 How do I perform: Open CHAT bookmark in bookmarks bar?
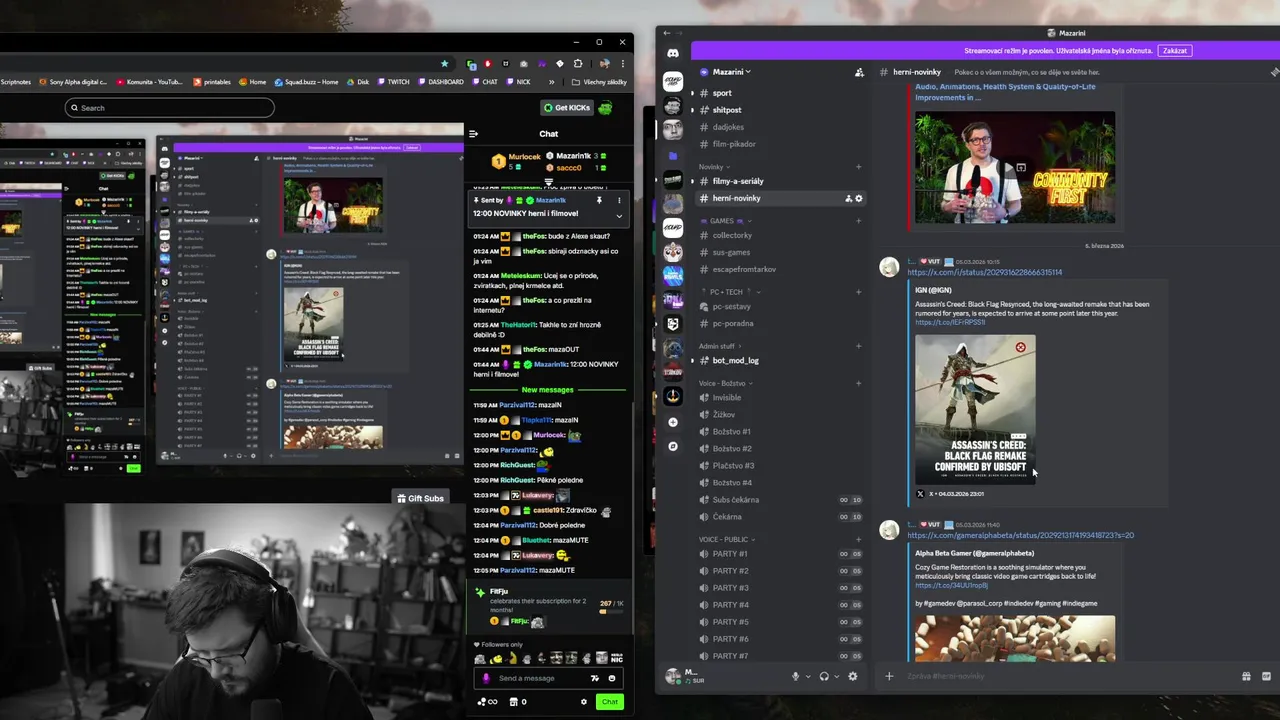(x=484, y=82)
